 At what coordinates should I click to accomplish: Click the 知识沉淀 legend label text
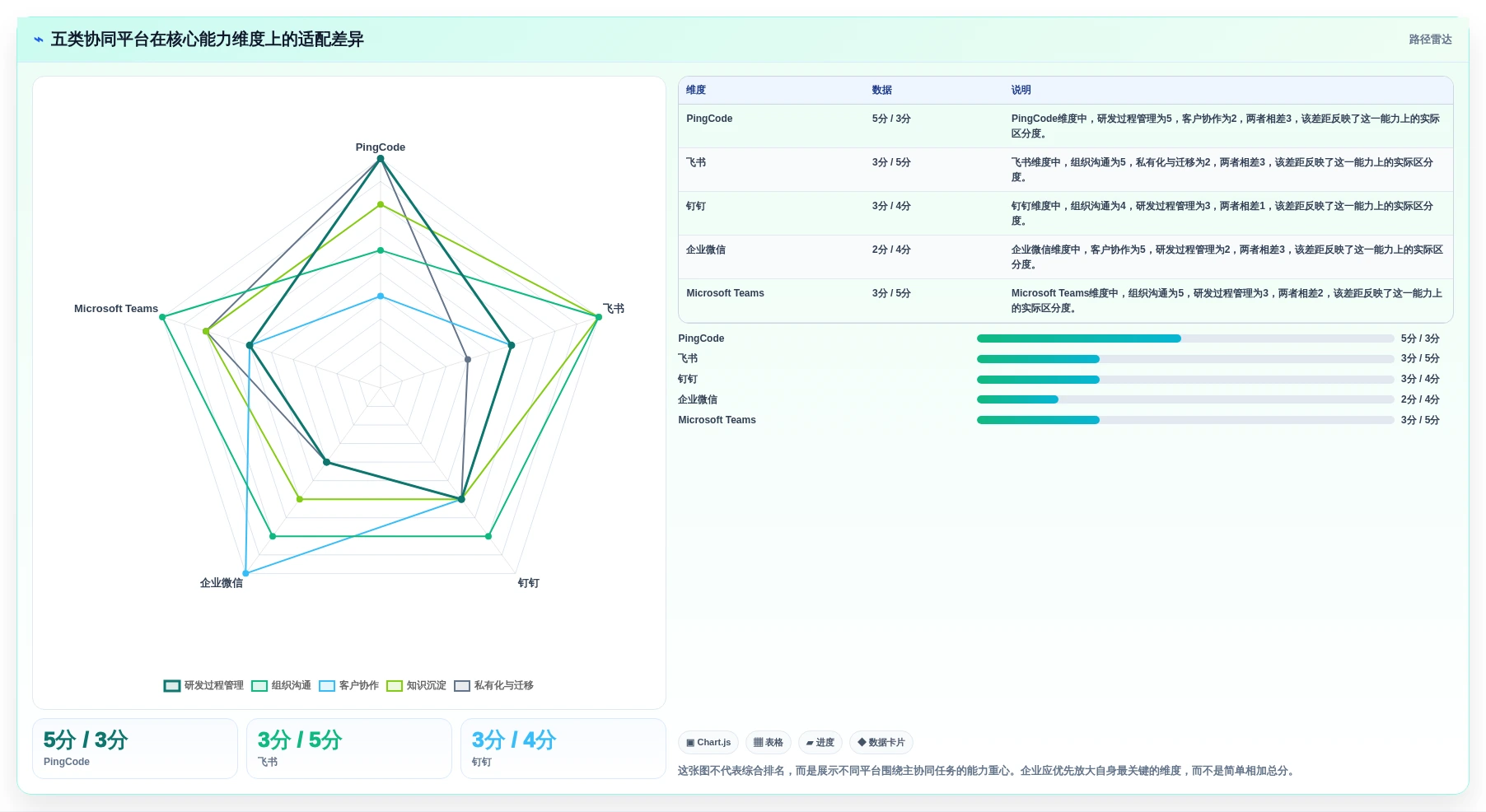click(427, 686)
